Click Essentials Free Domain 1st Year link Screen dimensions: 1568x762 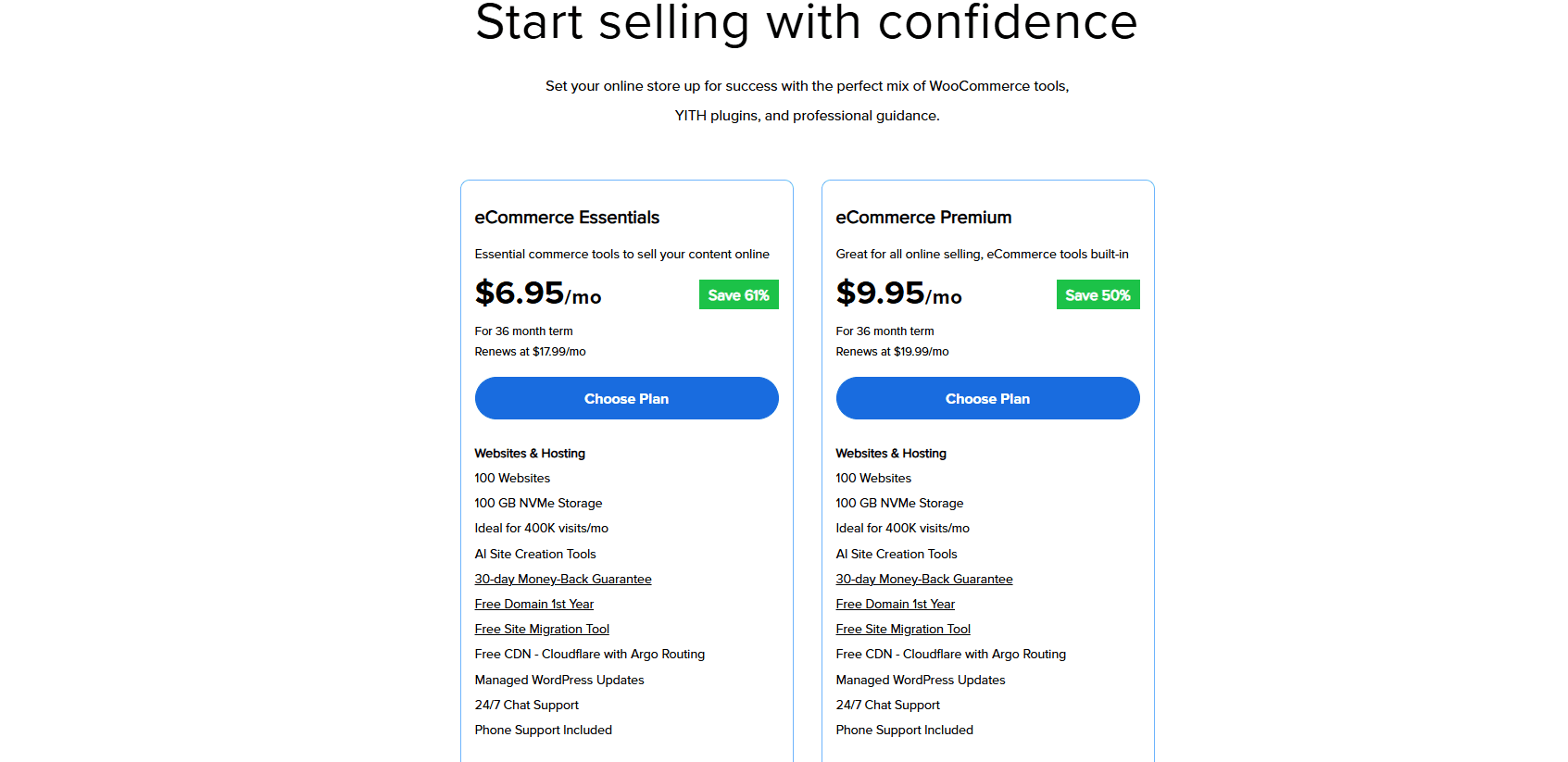click(534, 604)
